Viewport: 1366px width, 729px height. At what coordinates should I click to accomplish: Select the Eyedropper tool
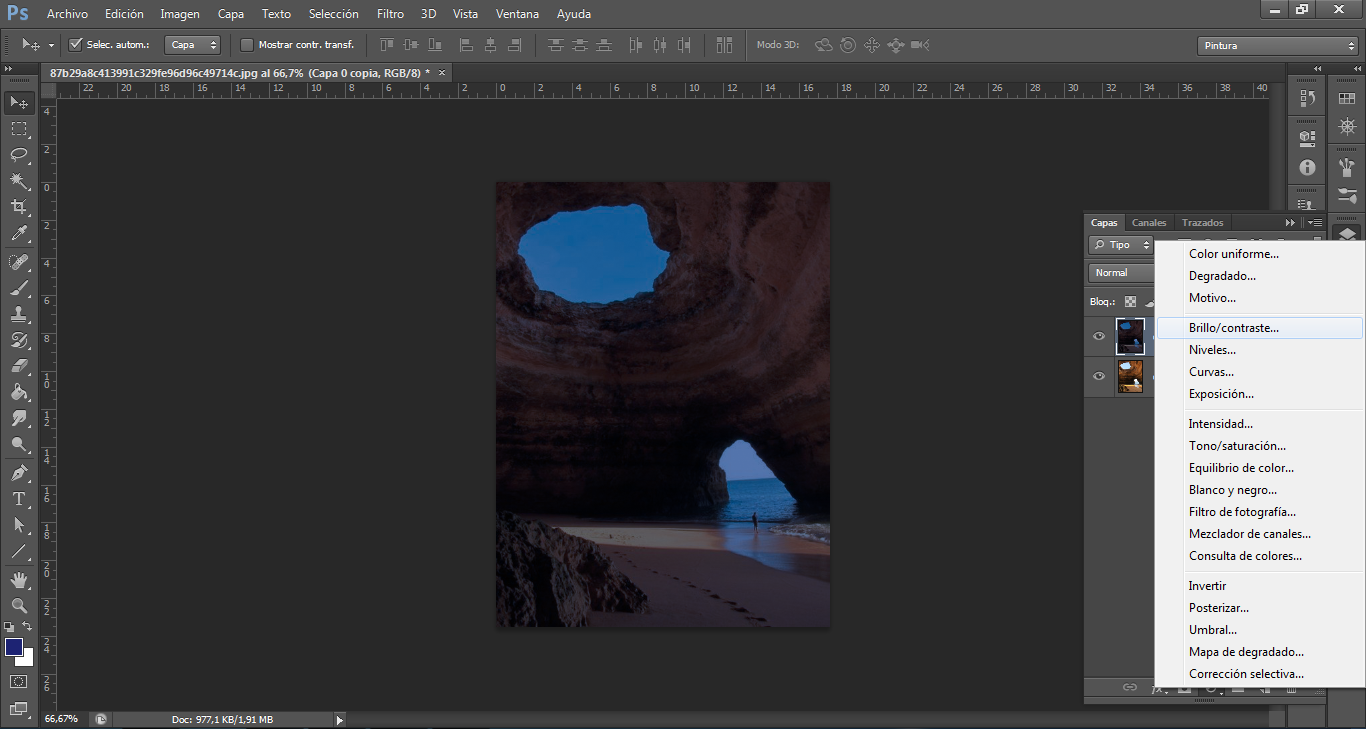(19, 233)
